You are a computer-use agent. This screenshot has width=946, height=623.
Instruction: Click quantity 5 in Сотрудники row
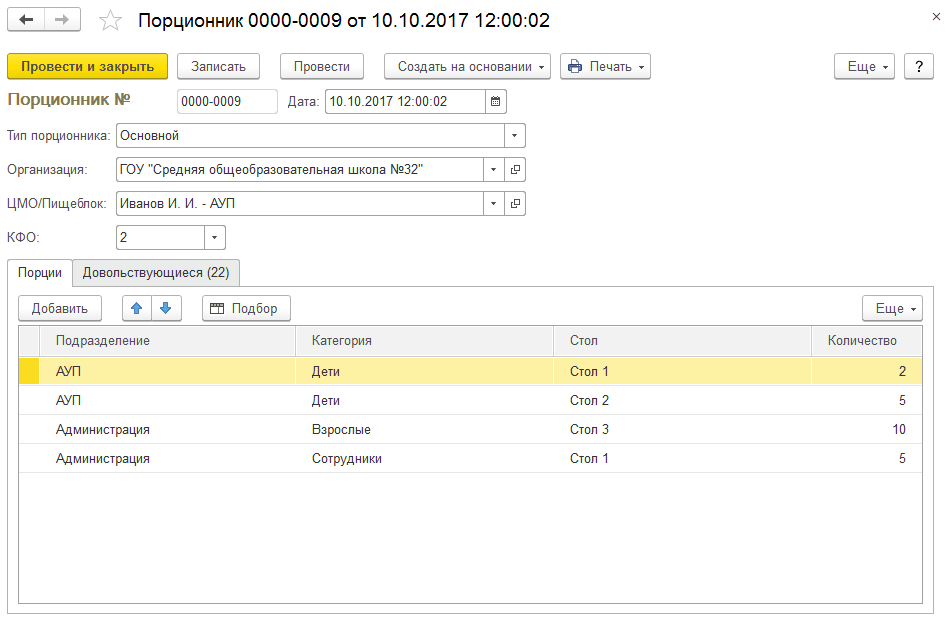(867, 458)
